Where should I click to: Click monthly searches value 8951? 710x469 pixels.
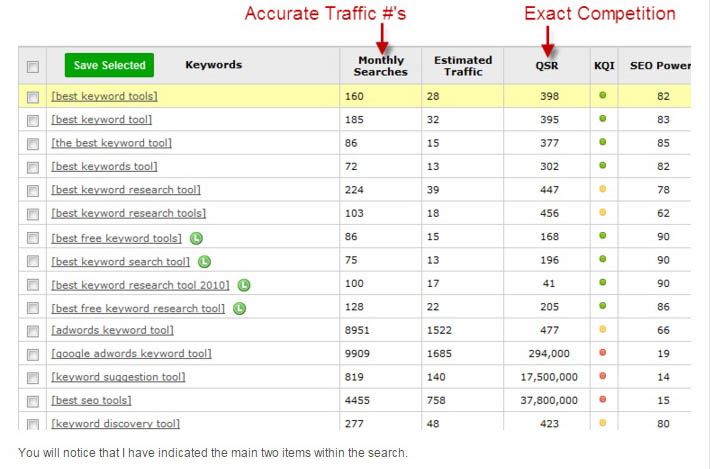pyautogui.click(x=357, y=330)
